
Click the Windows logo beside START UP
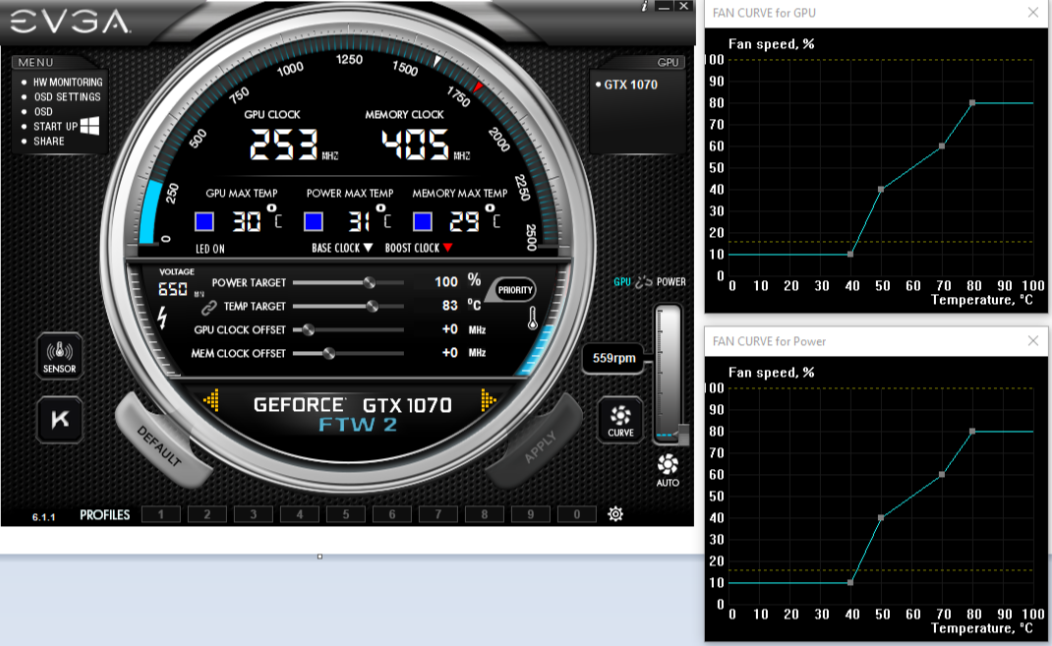[x=90, y=126]
